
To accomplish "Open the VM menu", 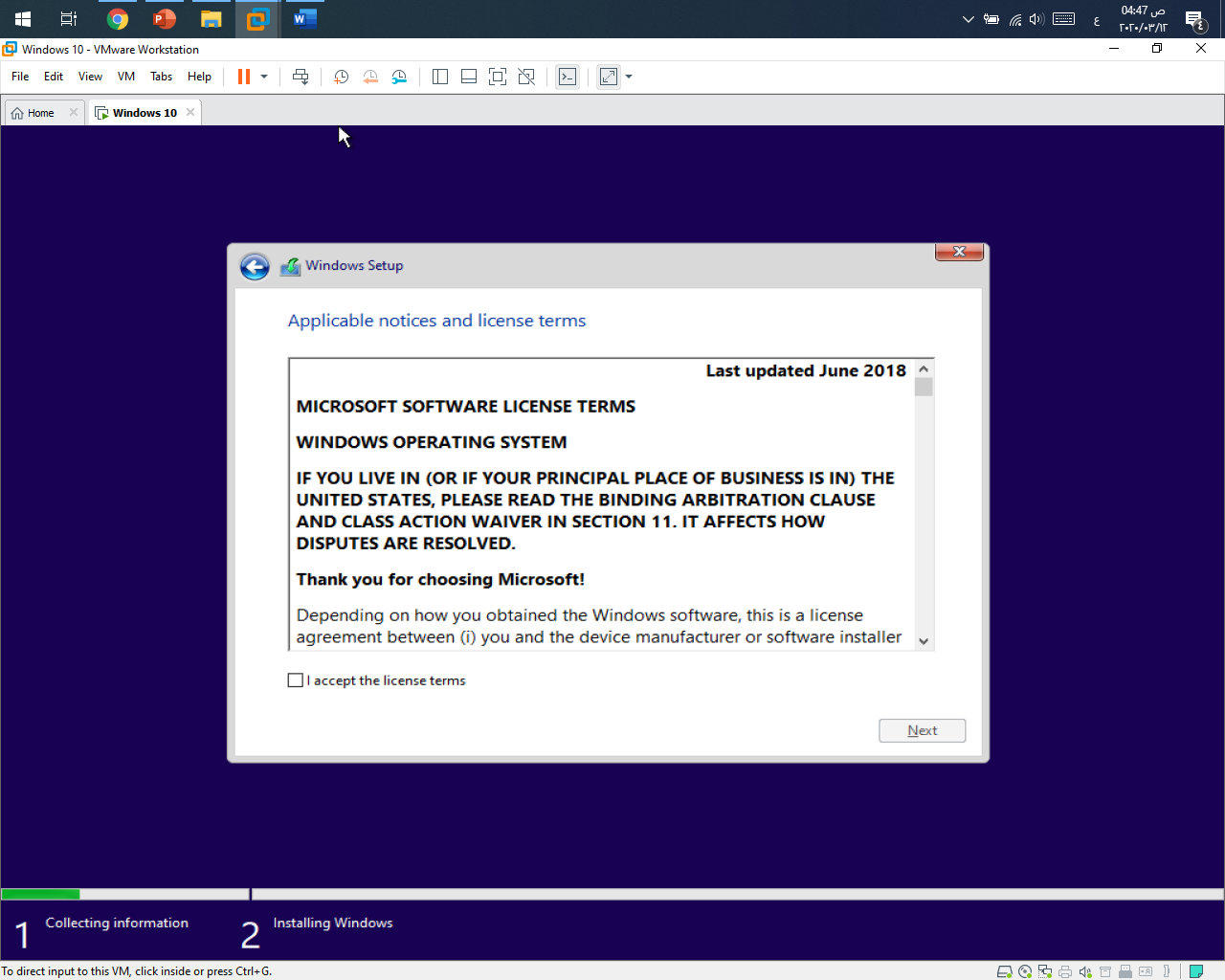I will 126,77.
